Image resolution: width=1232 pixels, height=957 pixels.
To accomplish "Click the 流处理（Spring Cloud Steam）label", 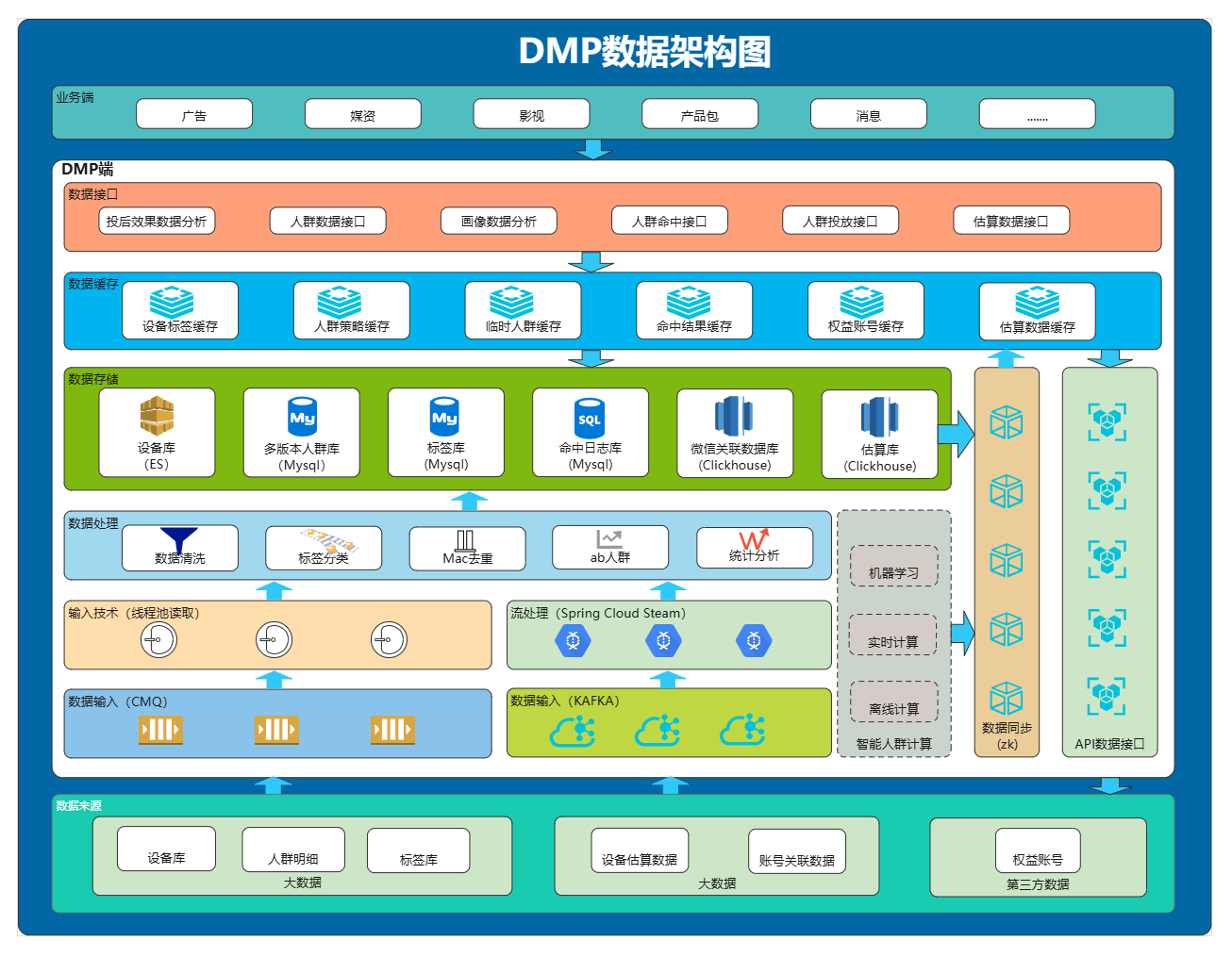I will 598,613.
